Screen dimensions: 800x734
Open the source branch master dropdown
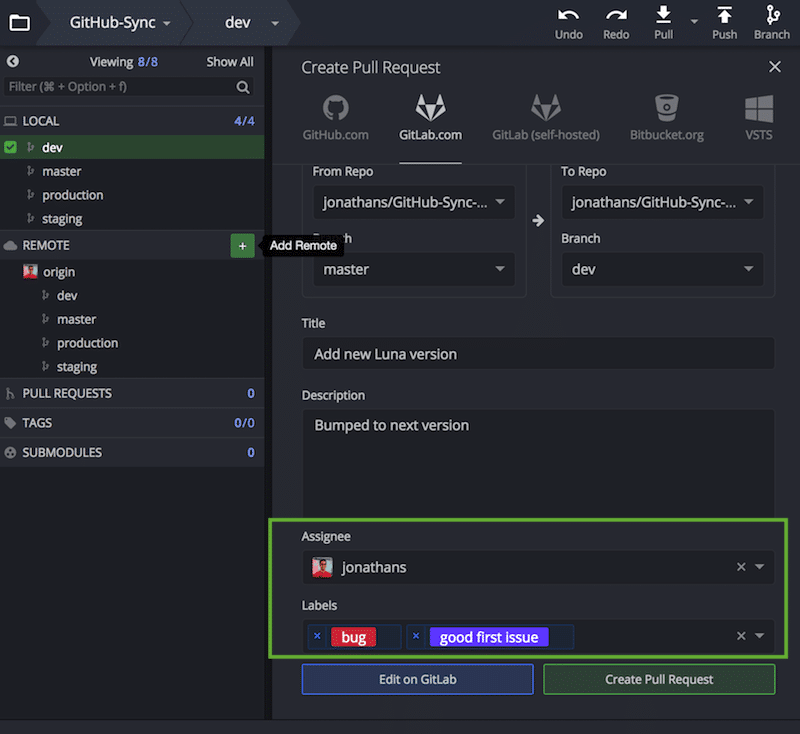414,269
